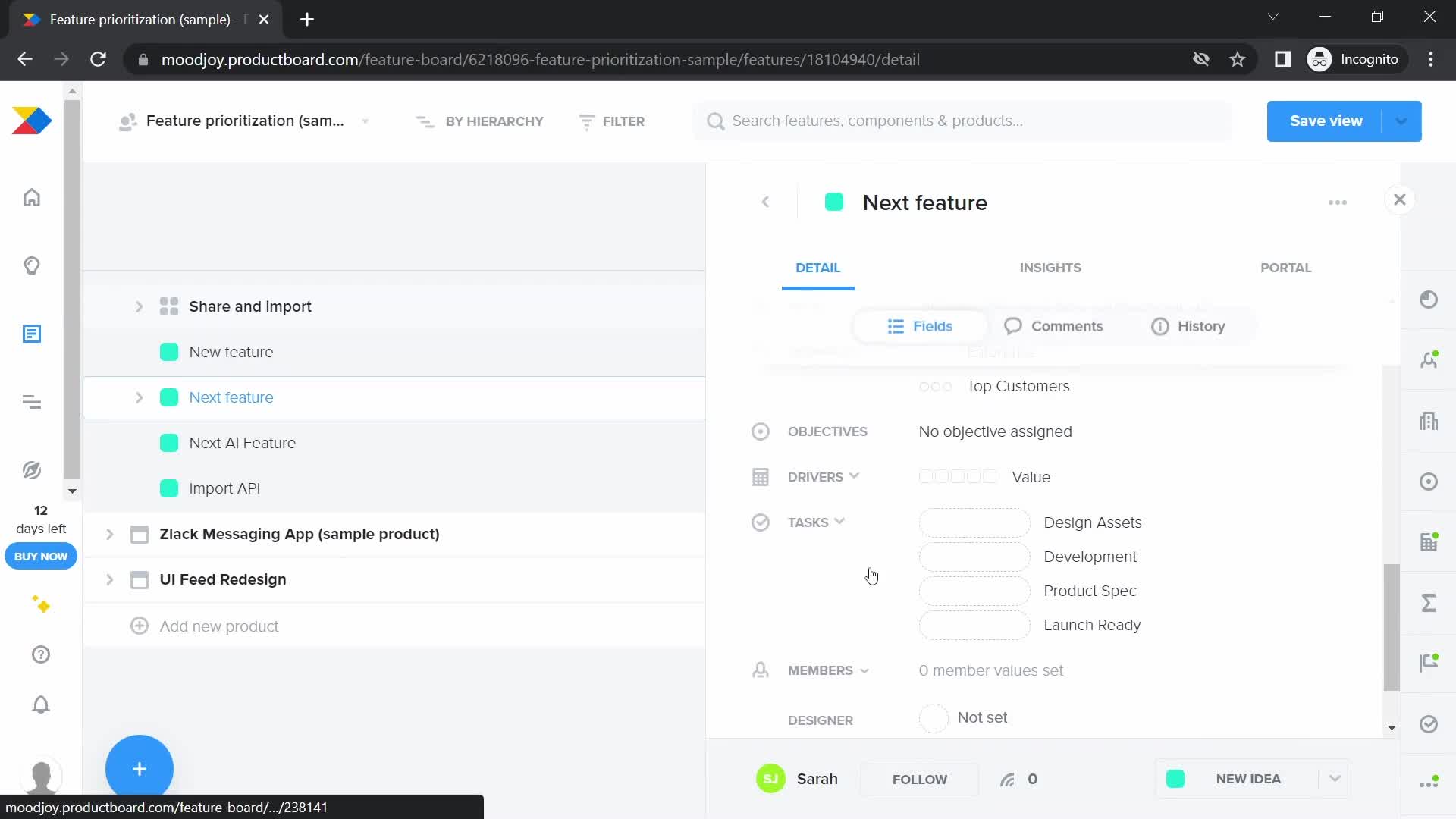Set the Launch Ready task status
1456x819 pixels.
(x=974, y=625)
